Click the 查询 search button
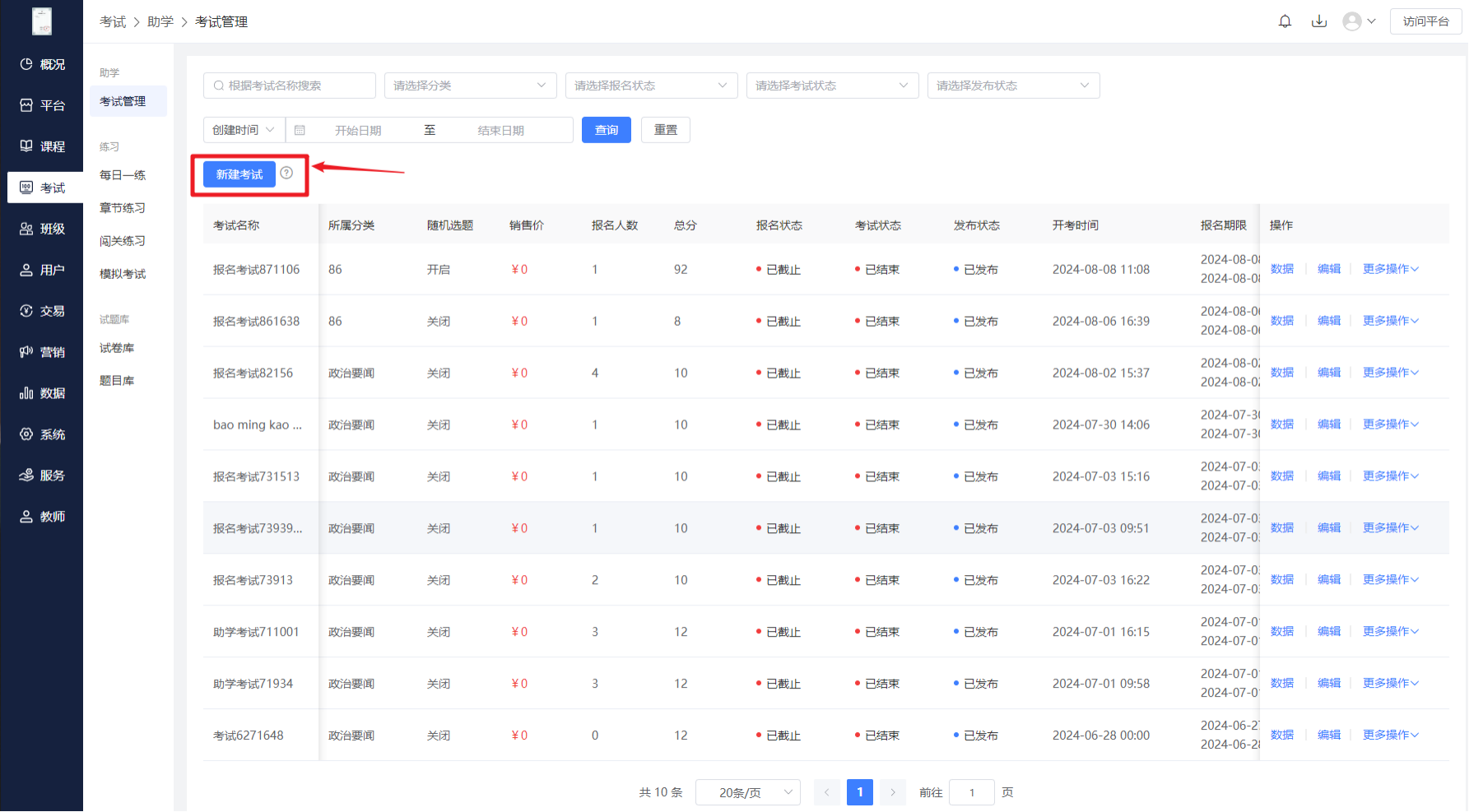 pyautogui.click(x=607, y=130)
